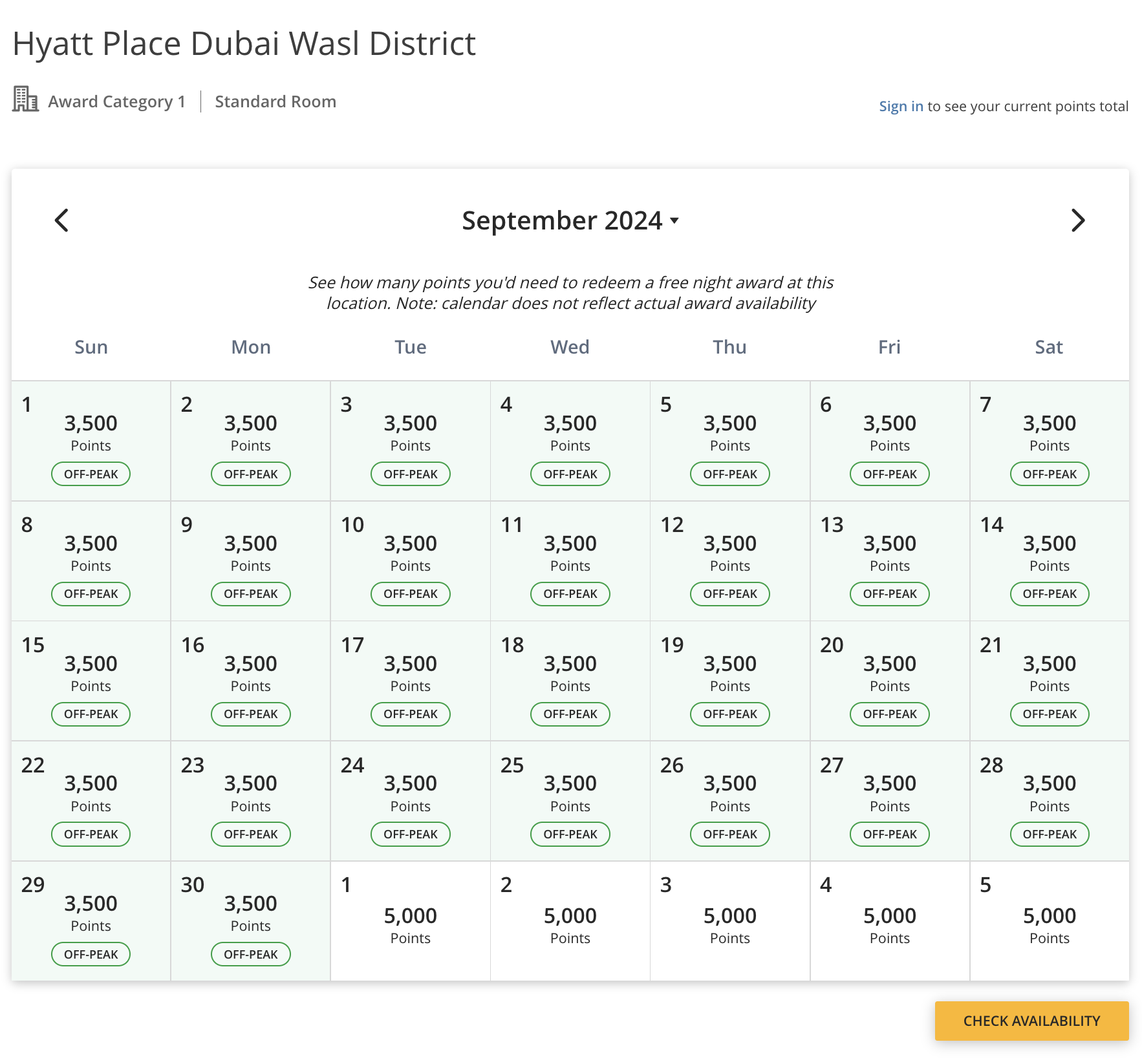
Task: Select September 30 cell
Action: [x=251, y=921]
